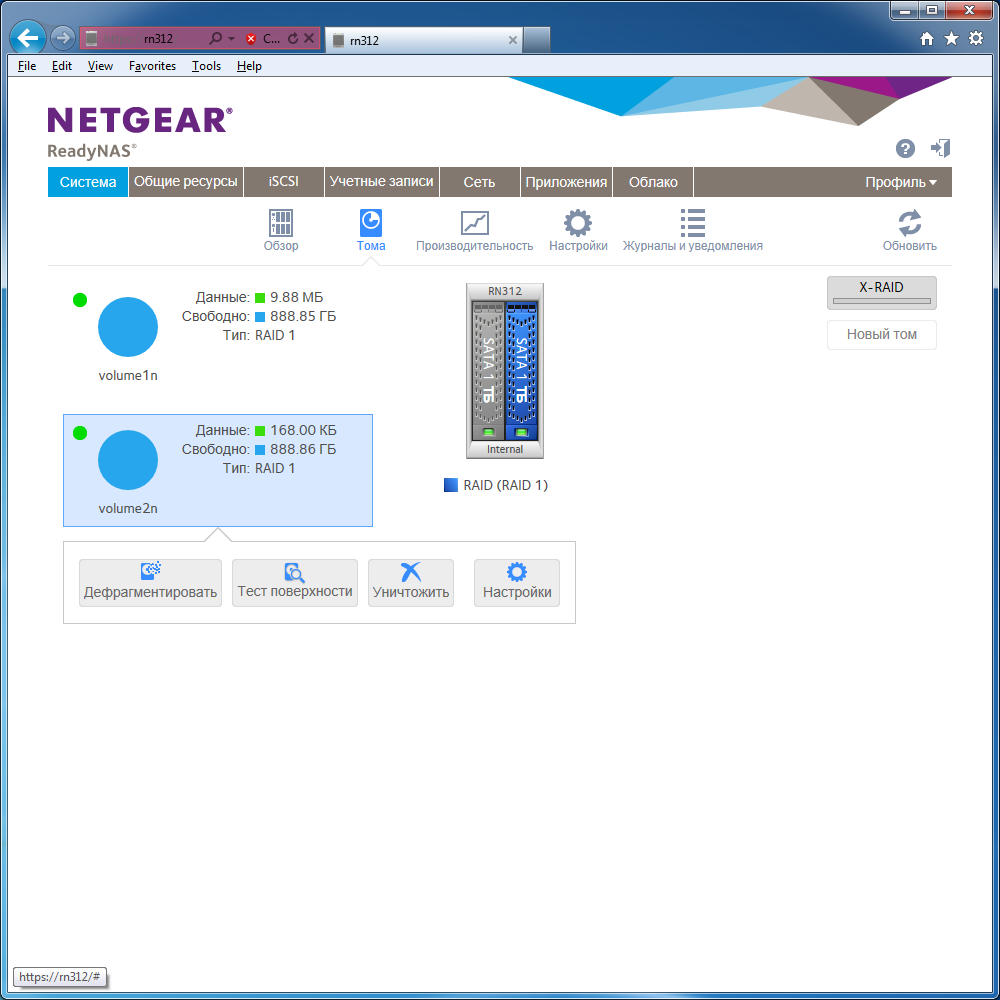Select the Тома volumes icon
This screenshot has height=1000, width=1000.
(371, 223)
